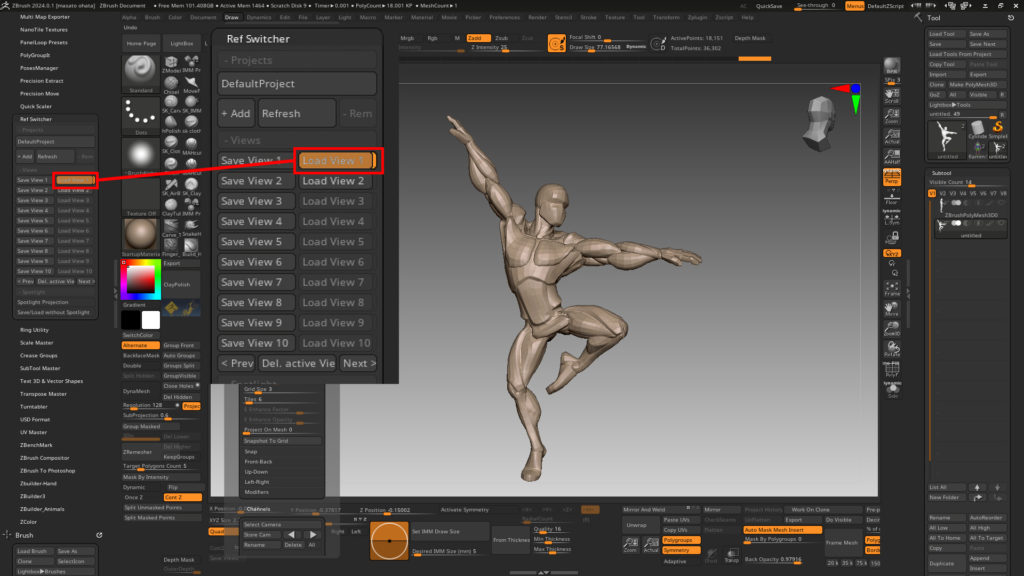
Task: Select the Frame icon in right shelf
Action: pos(892,289)
